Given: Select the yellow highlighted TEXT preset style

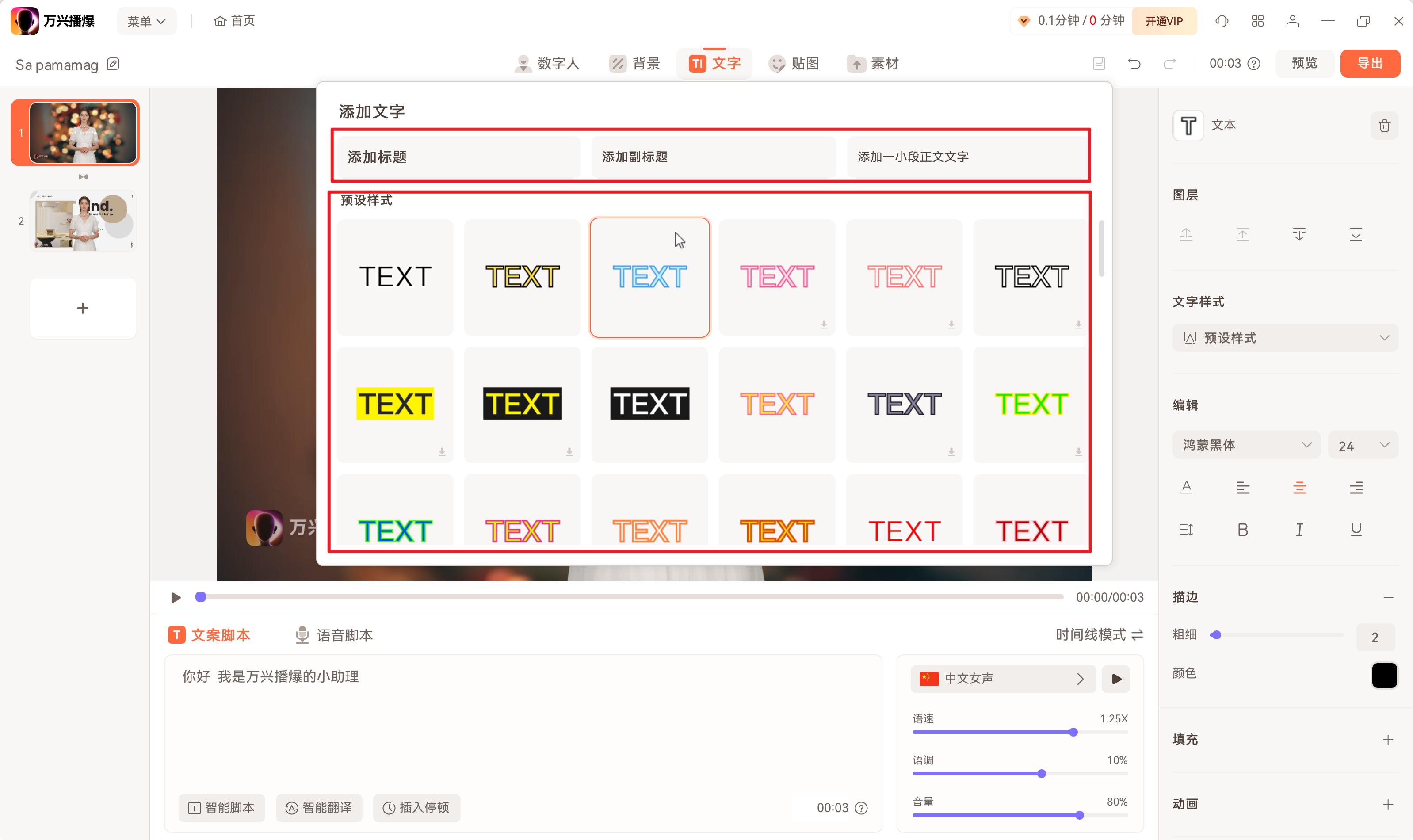Looking at the screenshot, I should (395, 404).
